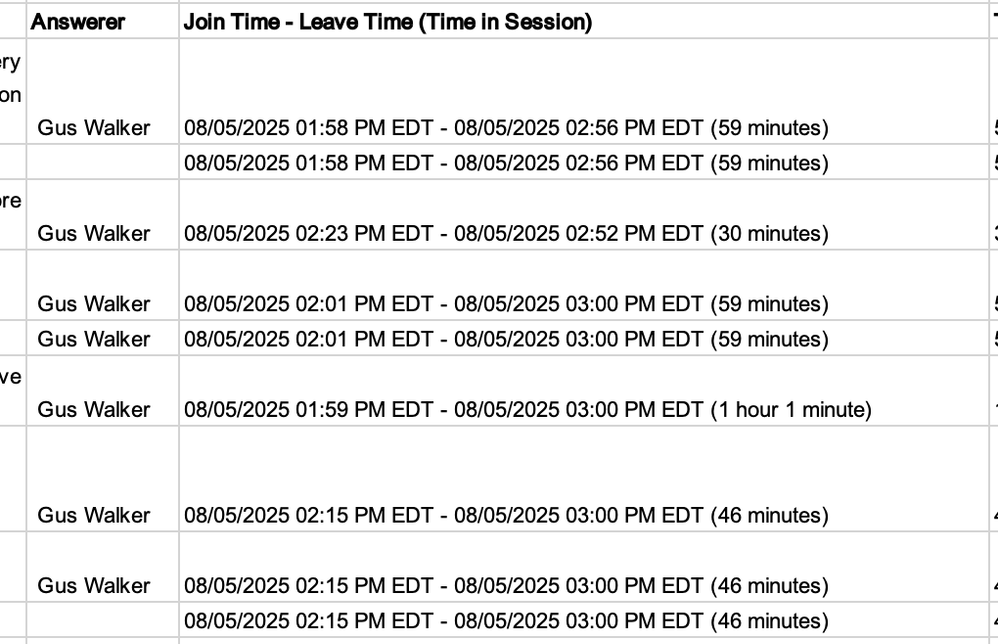Select the second 02:15 PM (46 minutes) cell
The height and width of the screenshot is (644, 998).
[584, 567]
